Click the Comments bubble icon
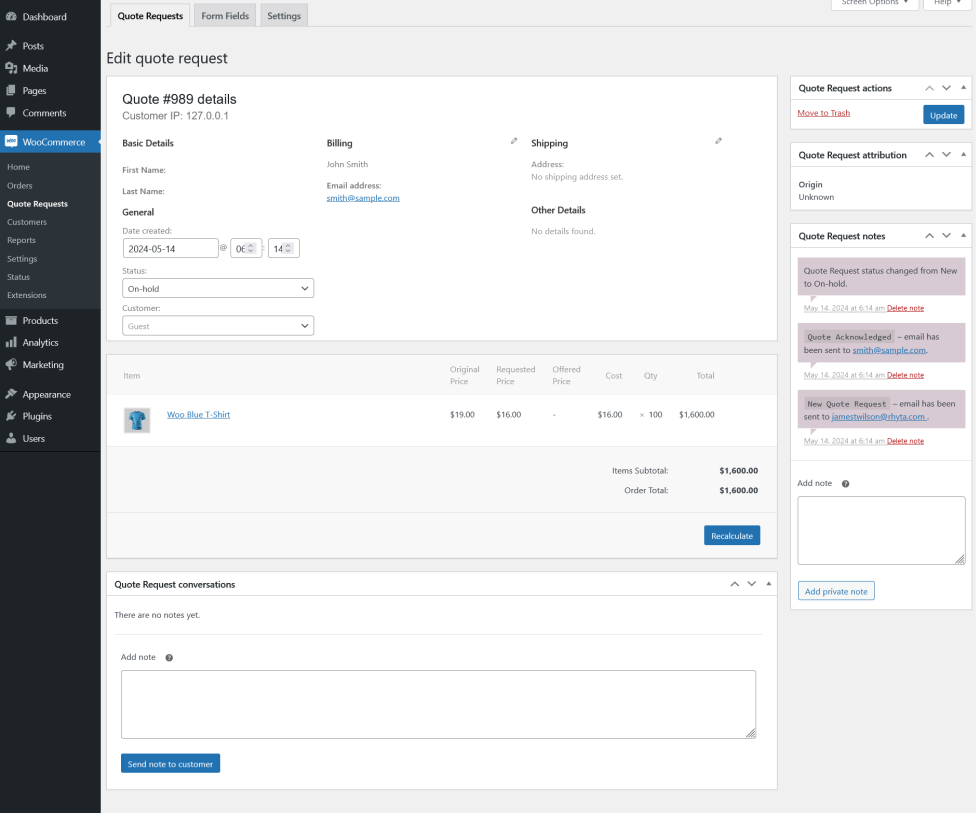 point(11,113)
